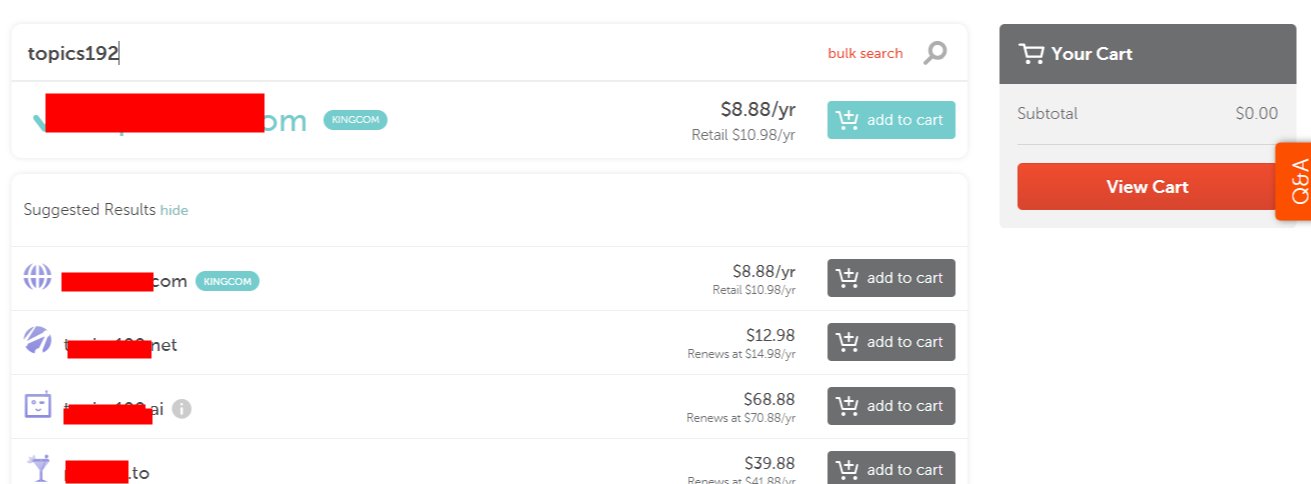Add the .net domain to cart

(891, 342)
